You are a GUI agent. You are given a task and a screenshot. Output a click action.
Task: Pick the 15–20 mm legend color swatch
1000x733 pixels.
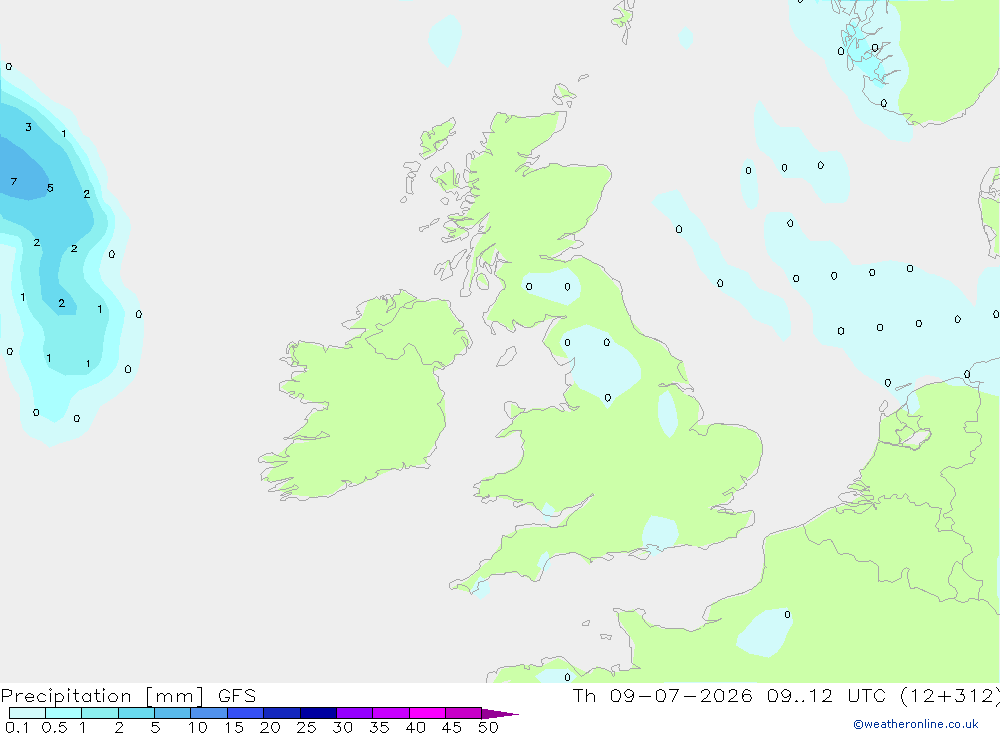pos(245,713)
